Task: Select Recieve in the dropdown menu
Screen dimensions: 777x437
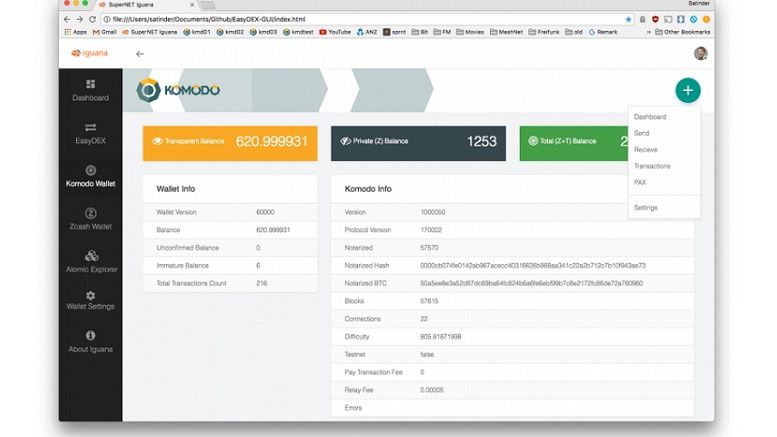Action: click(x=645, y=150)
